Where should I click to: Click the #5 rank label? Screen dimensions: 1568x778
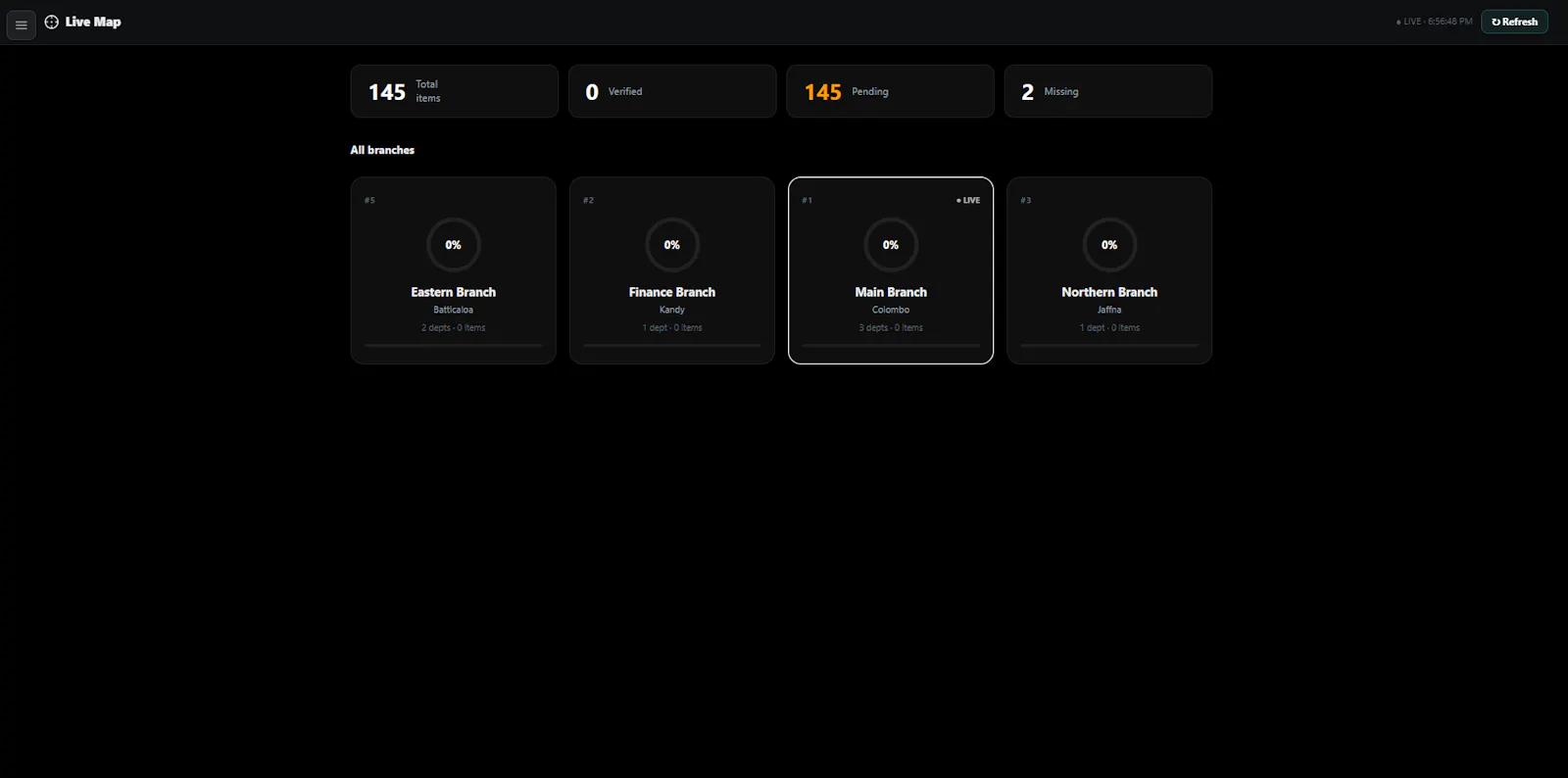point(369,200)
